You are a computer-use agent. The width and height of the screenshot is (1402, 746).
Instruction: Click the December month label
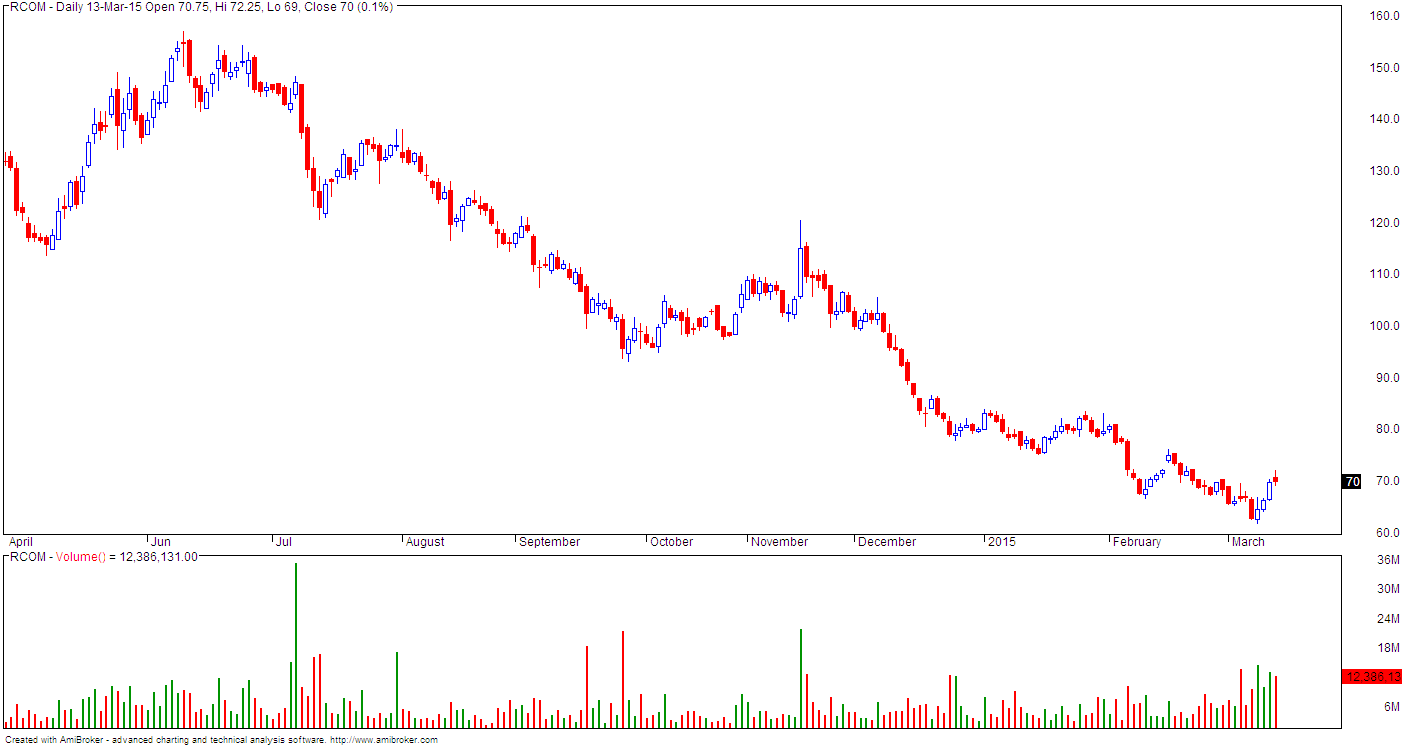(887, 541)
